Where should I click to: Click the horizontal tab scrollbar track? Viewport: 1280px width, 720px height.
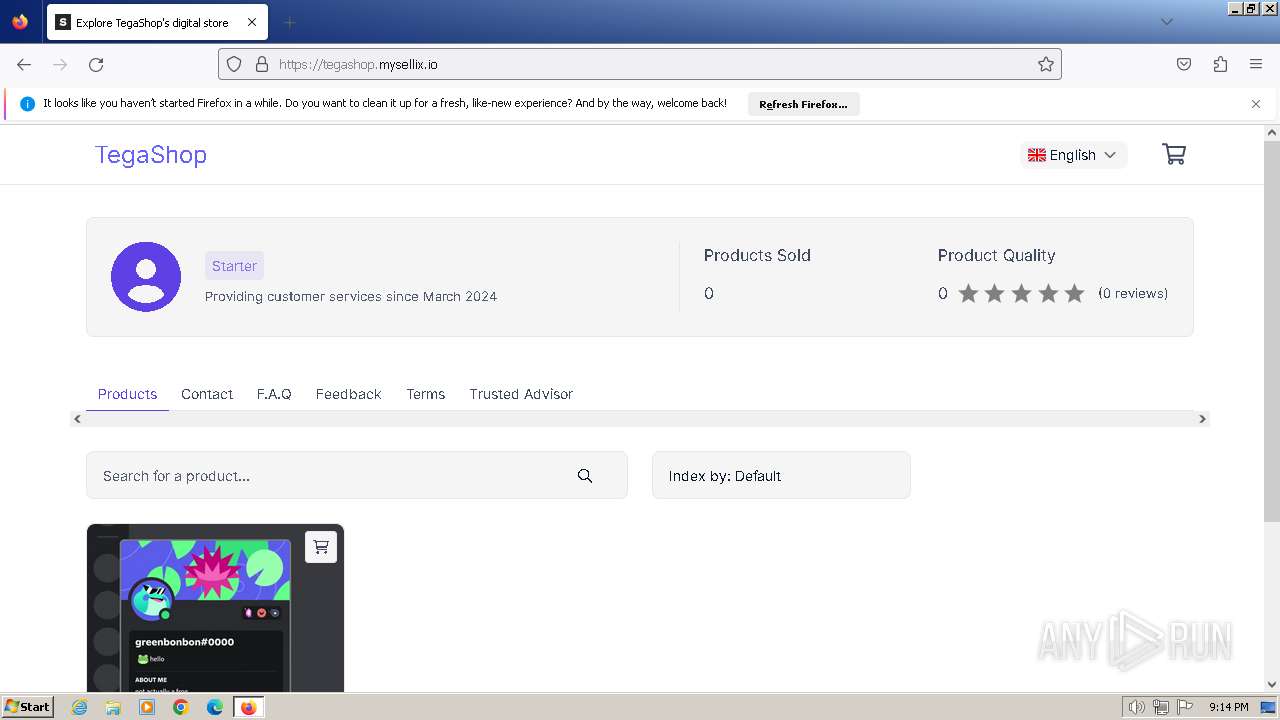pos(640,419)
